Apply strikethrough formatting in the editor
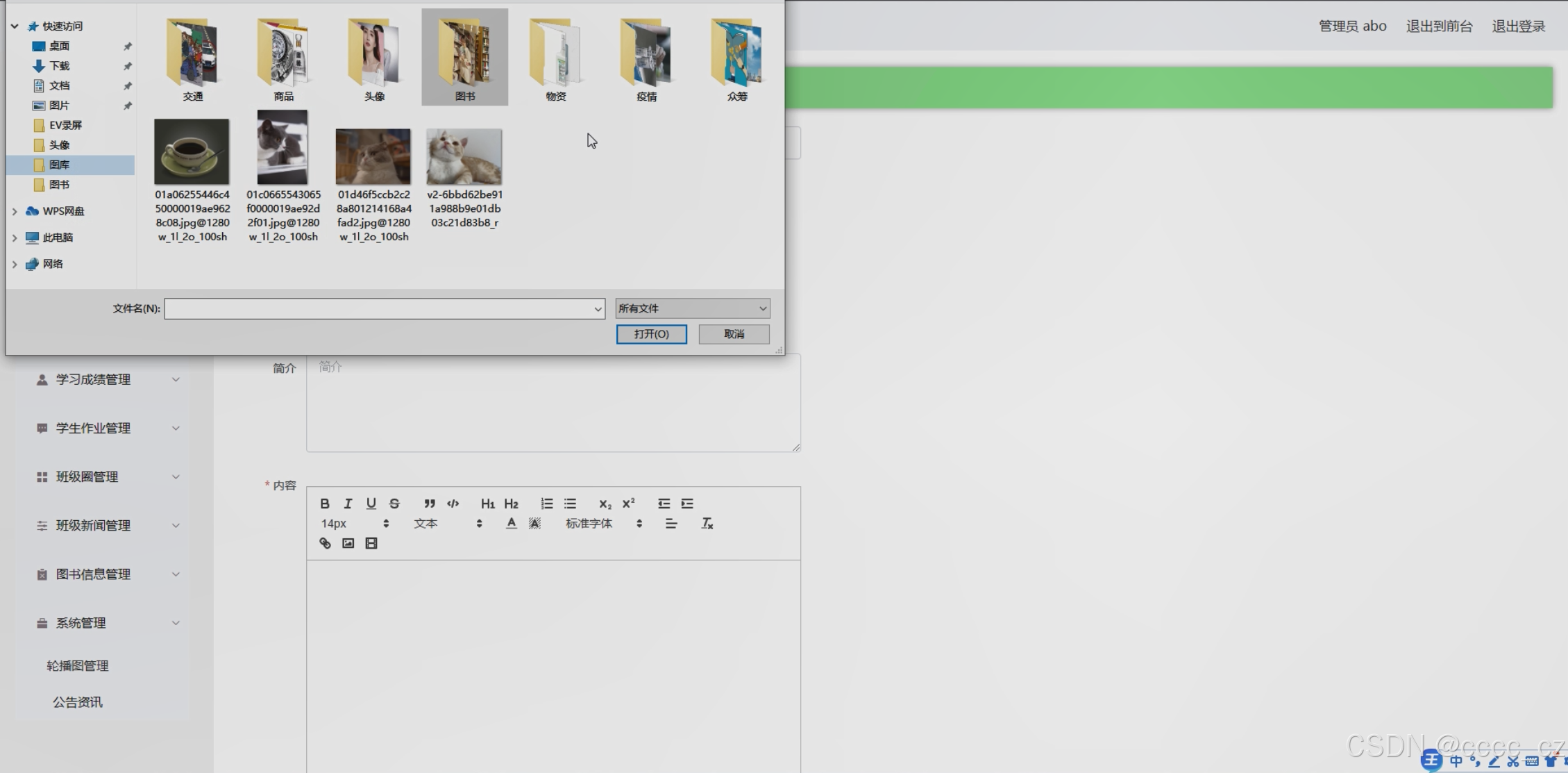Viewport: 1568px width, 773px height. (394, 504)
